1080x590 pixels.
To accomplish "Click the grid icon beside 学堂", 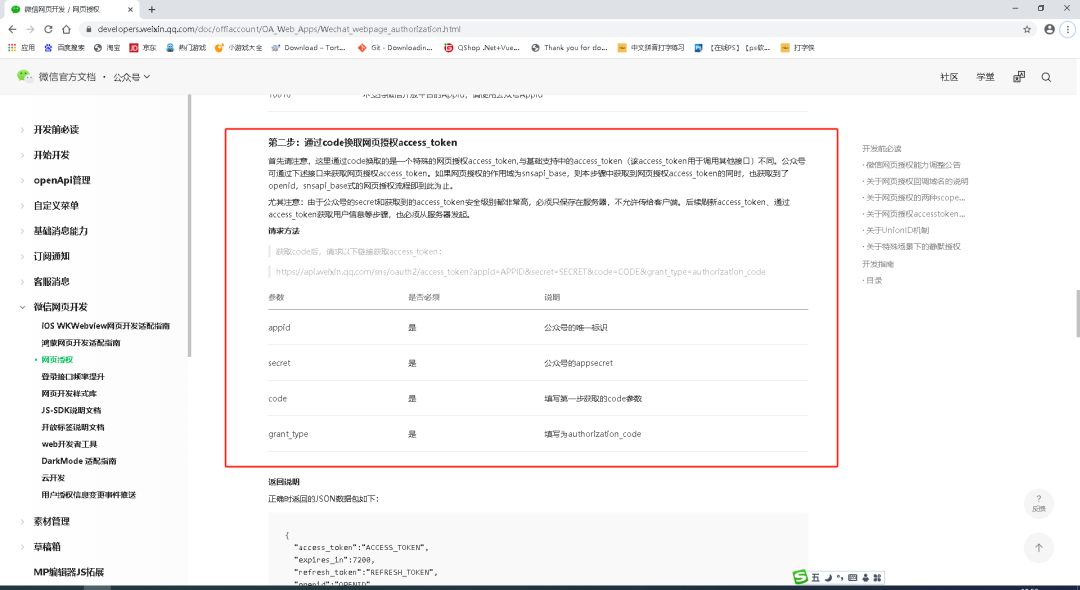I will pos(1019,77).
